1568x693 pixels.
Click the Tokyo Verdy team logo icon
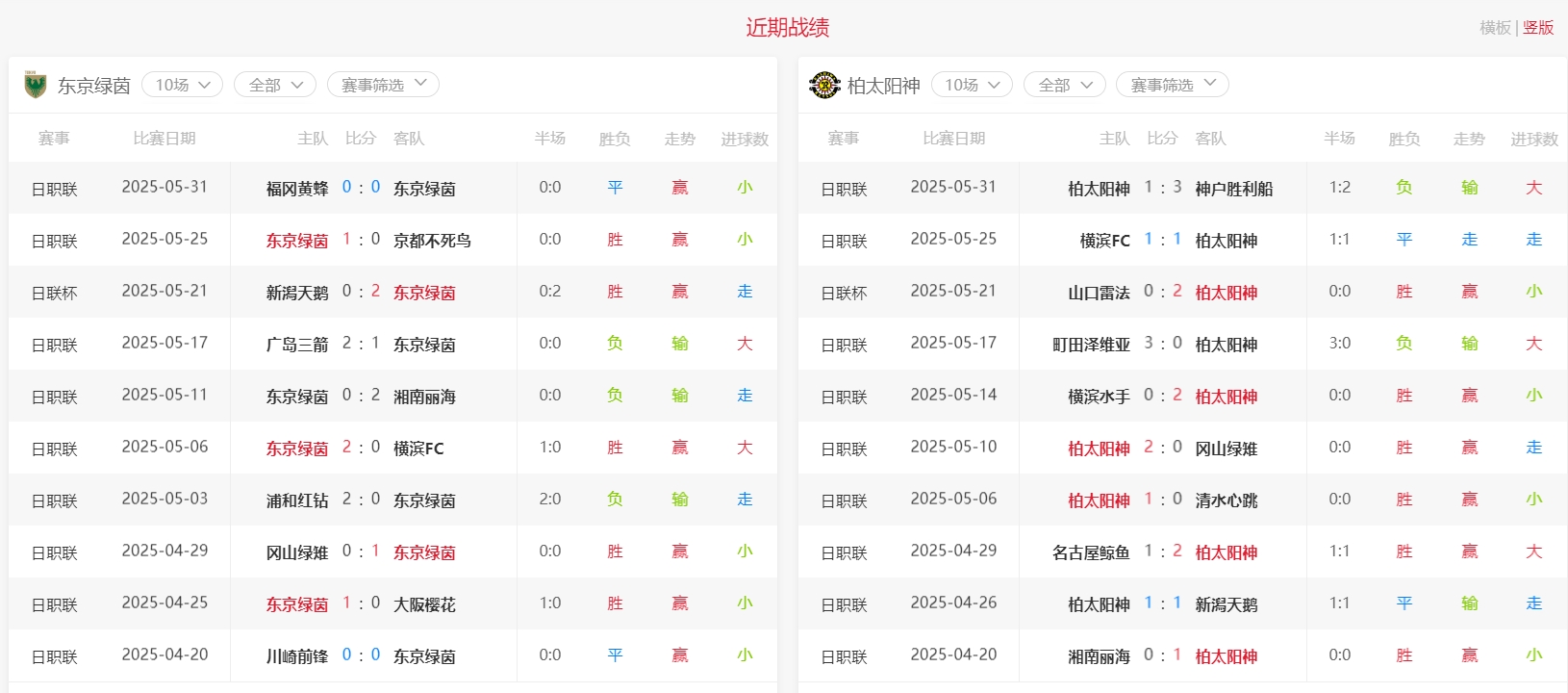pyautogui.click(x=36, y=85)
